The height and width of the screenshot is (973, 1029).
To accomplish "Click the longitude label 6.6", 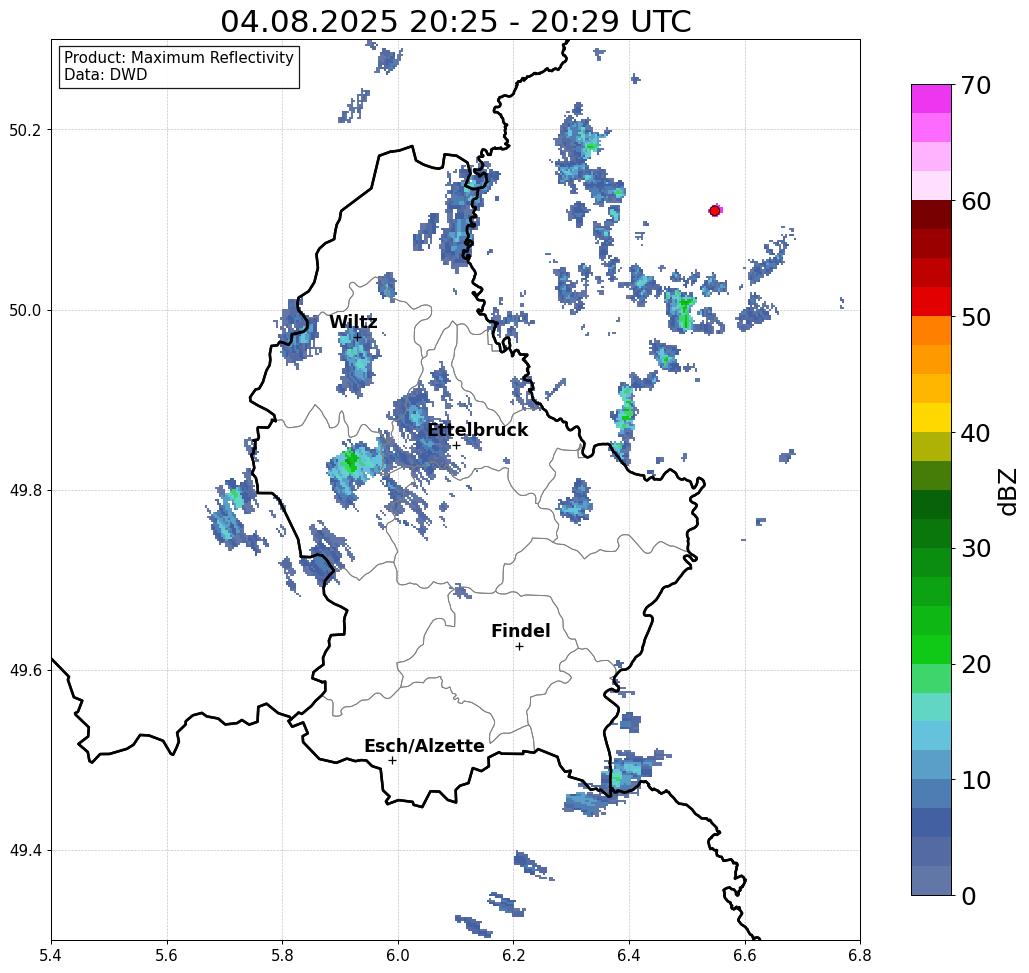I will tap(744, 955).
